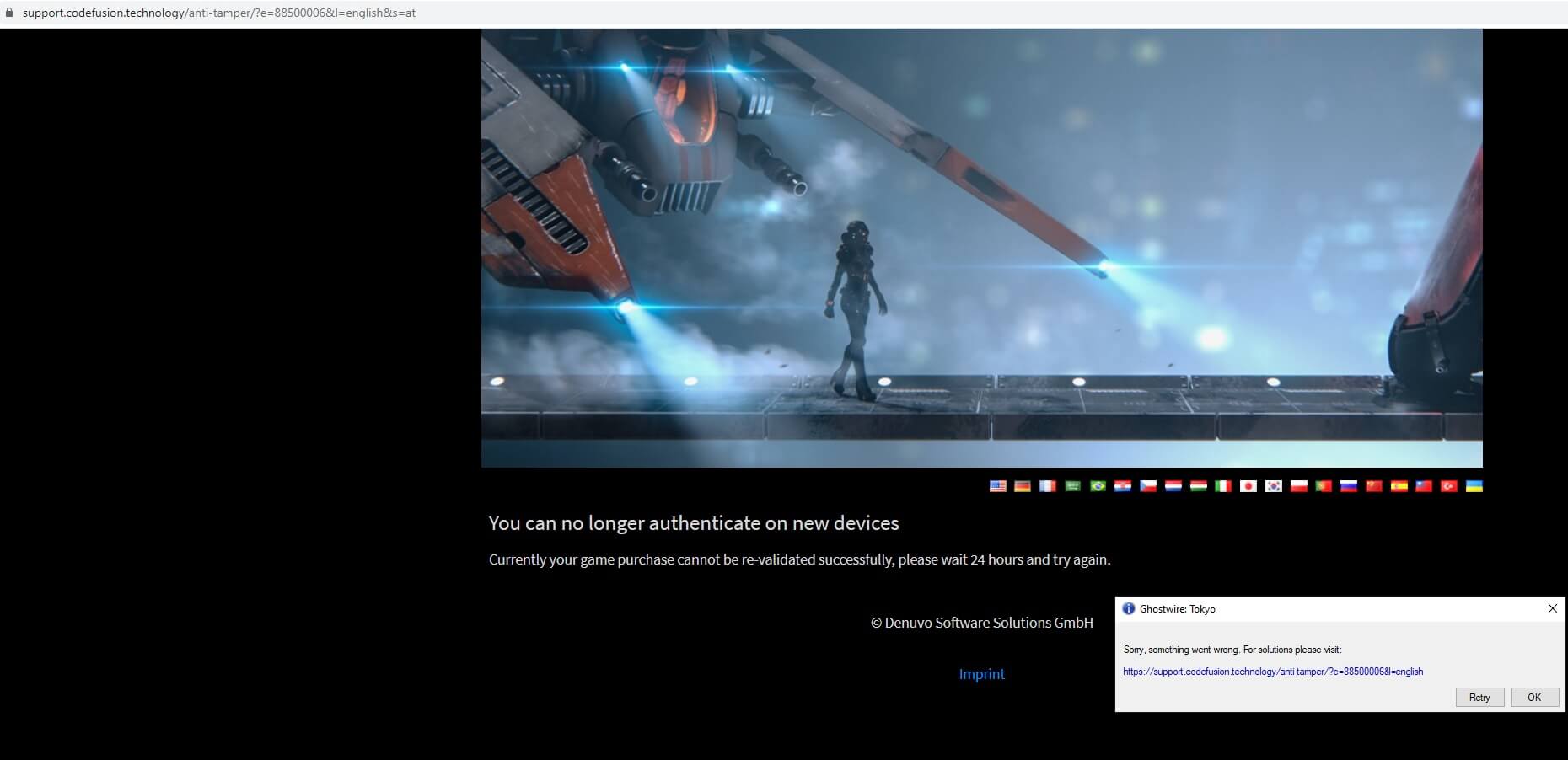This screenshot has width=1568, height=760.
Task: Open the Imprint link
Action: (981, 674)
